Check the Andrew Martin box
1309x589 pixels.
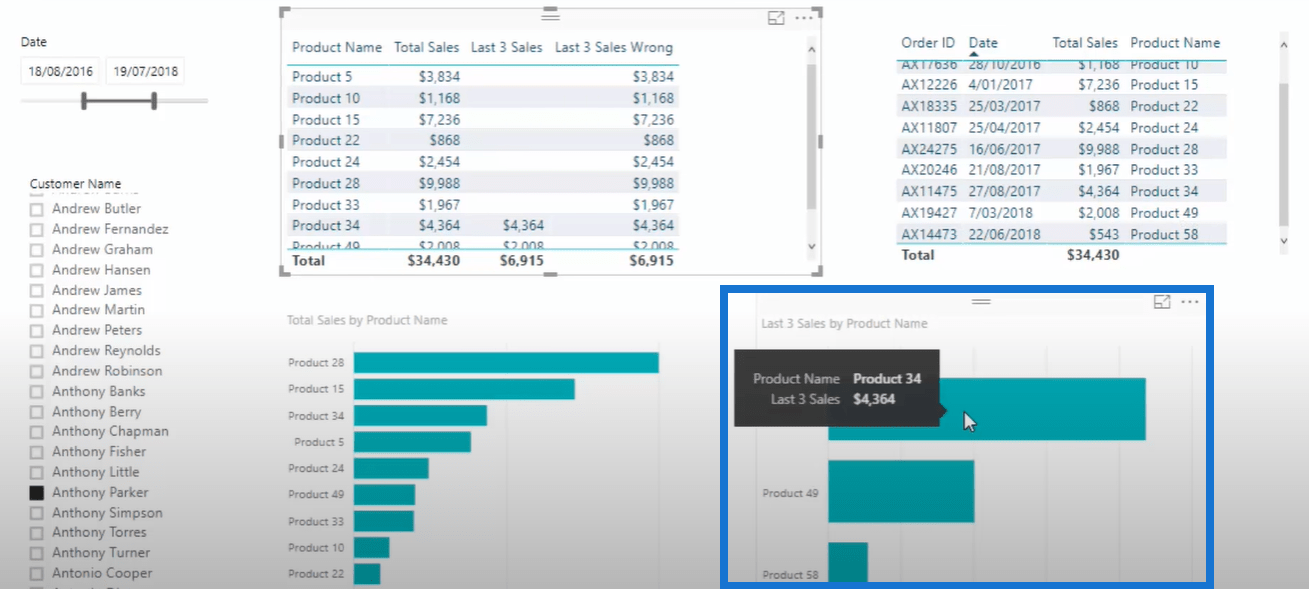tap(37, 310)
